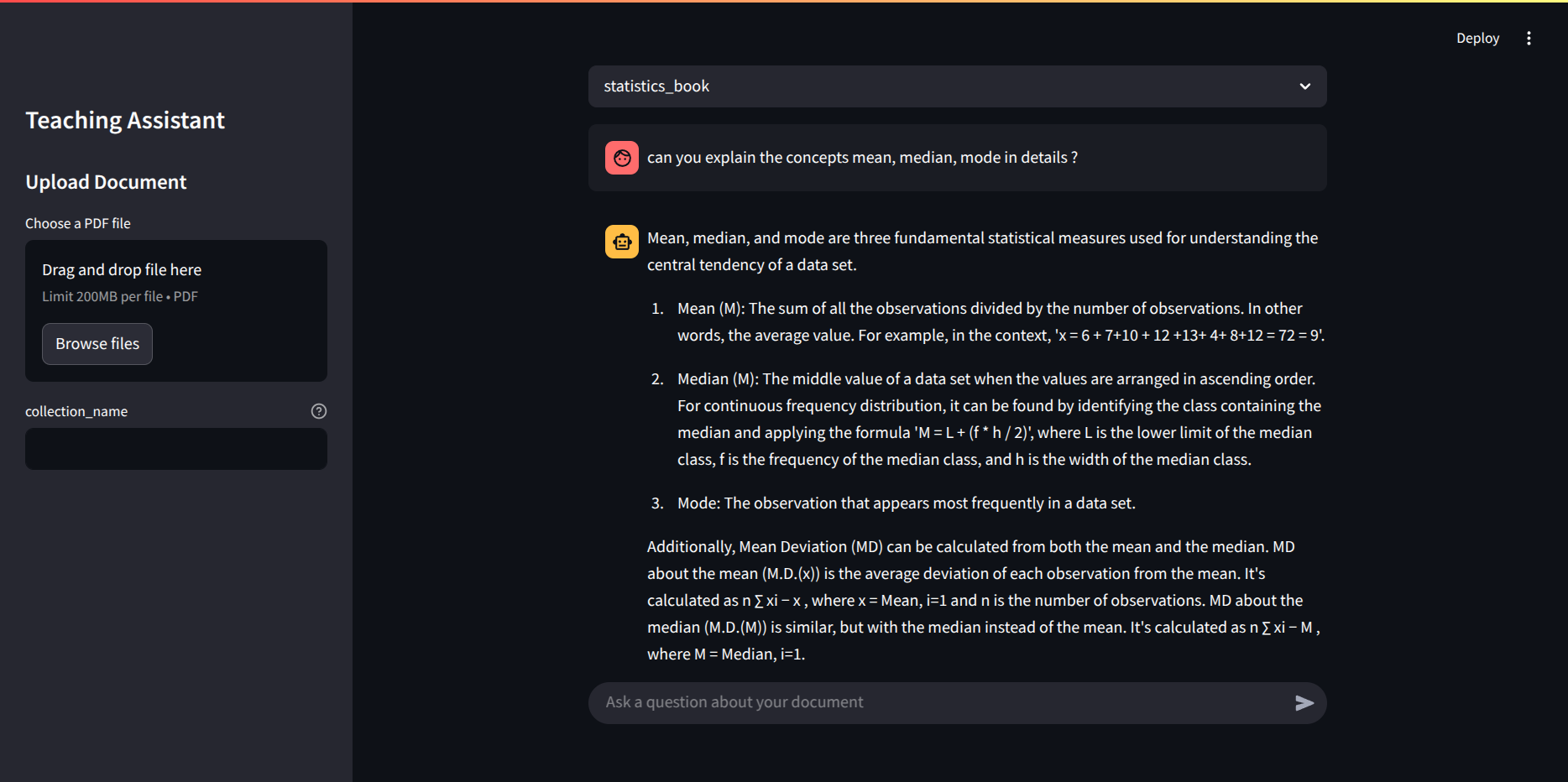Expand the chevron arrow of collection dropdown
The width and height of the screenshot is (1568, 782).
pos(1304,86)
